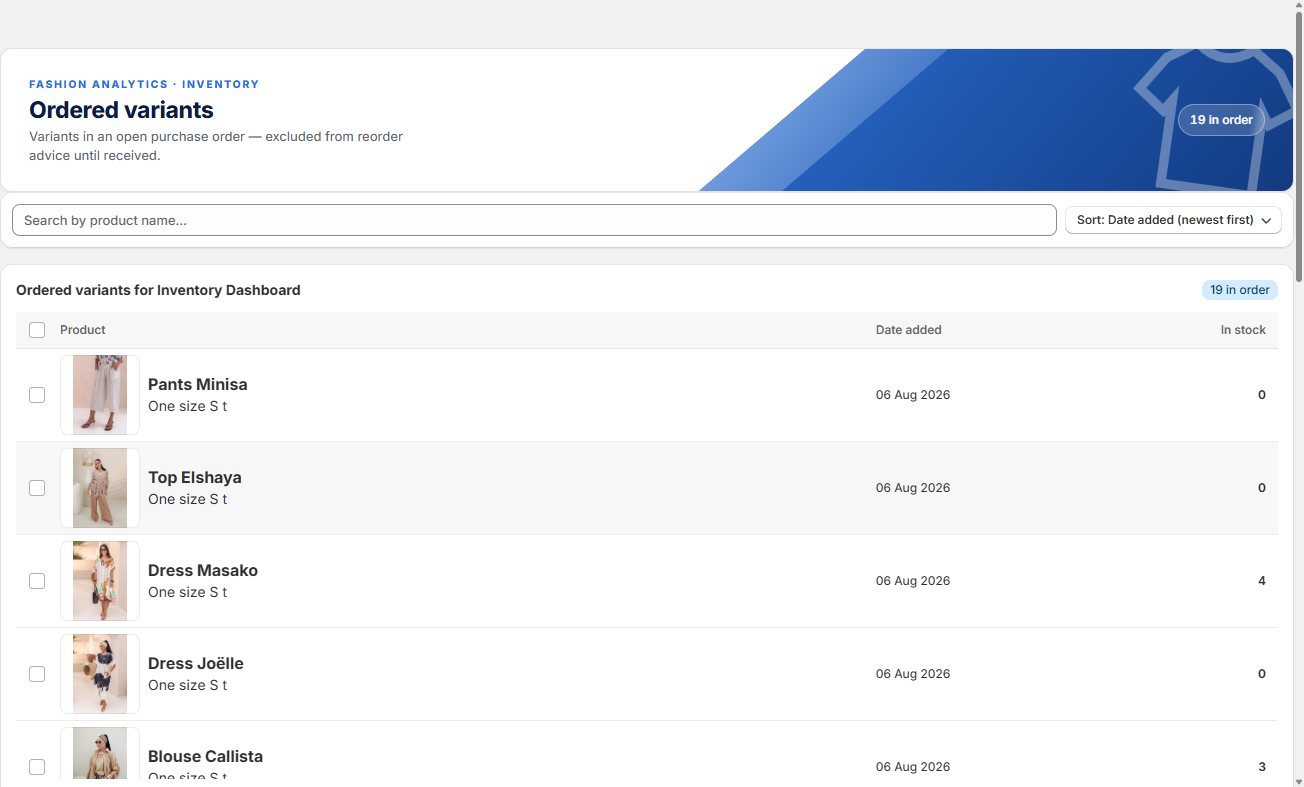This screenshot has width=1304, height=787.
Task: Check the Pants Minisa row checkbox
Action: click(37, 395)
